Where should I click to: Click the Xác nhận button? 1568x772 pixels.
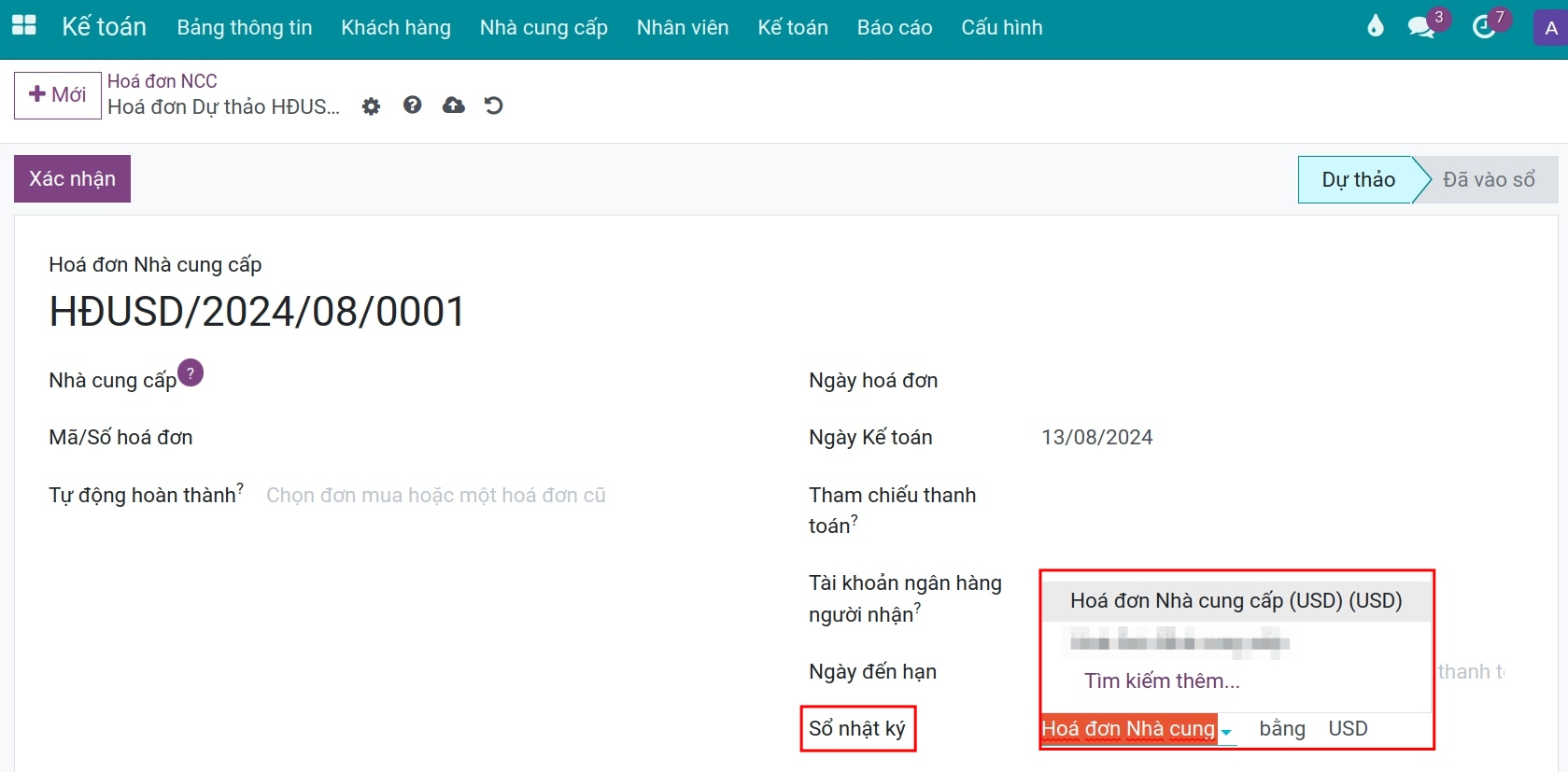[x=72, y=179]
